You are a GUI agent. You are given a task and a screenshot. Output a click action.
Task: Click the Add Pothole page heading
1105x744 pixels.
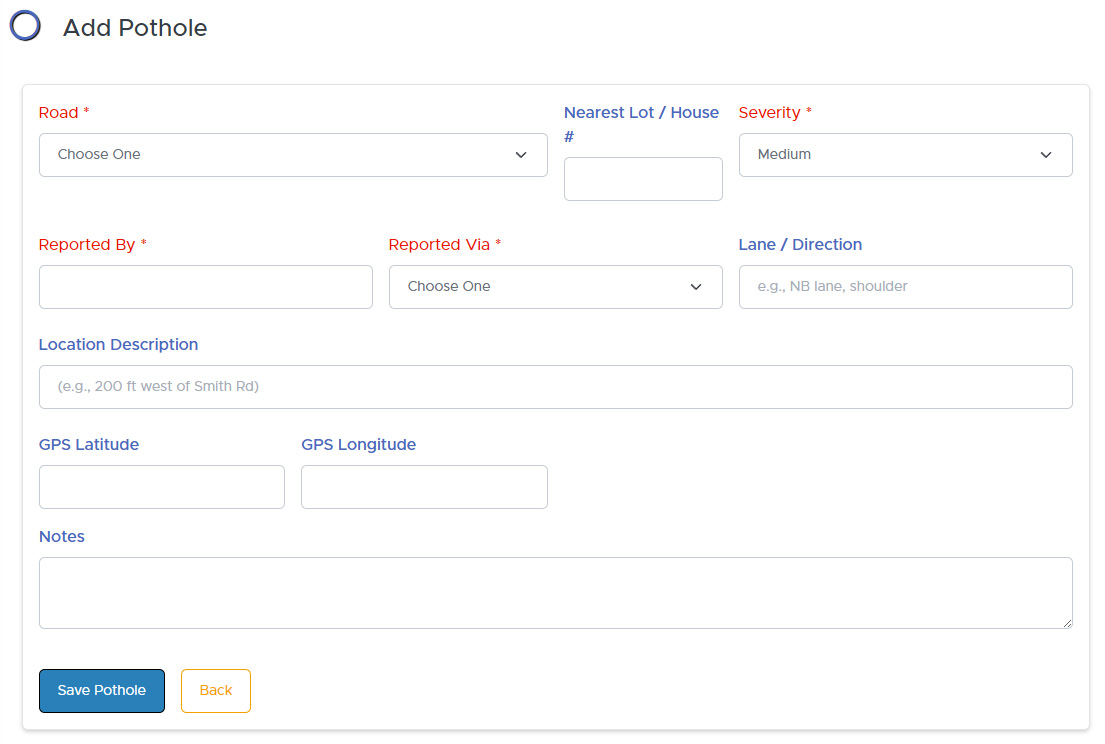click(x=135, y=28)
